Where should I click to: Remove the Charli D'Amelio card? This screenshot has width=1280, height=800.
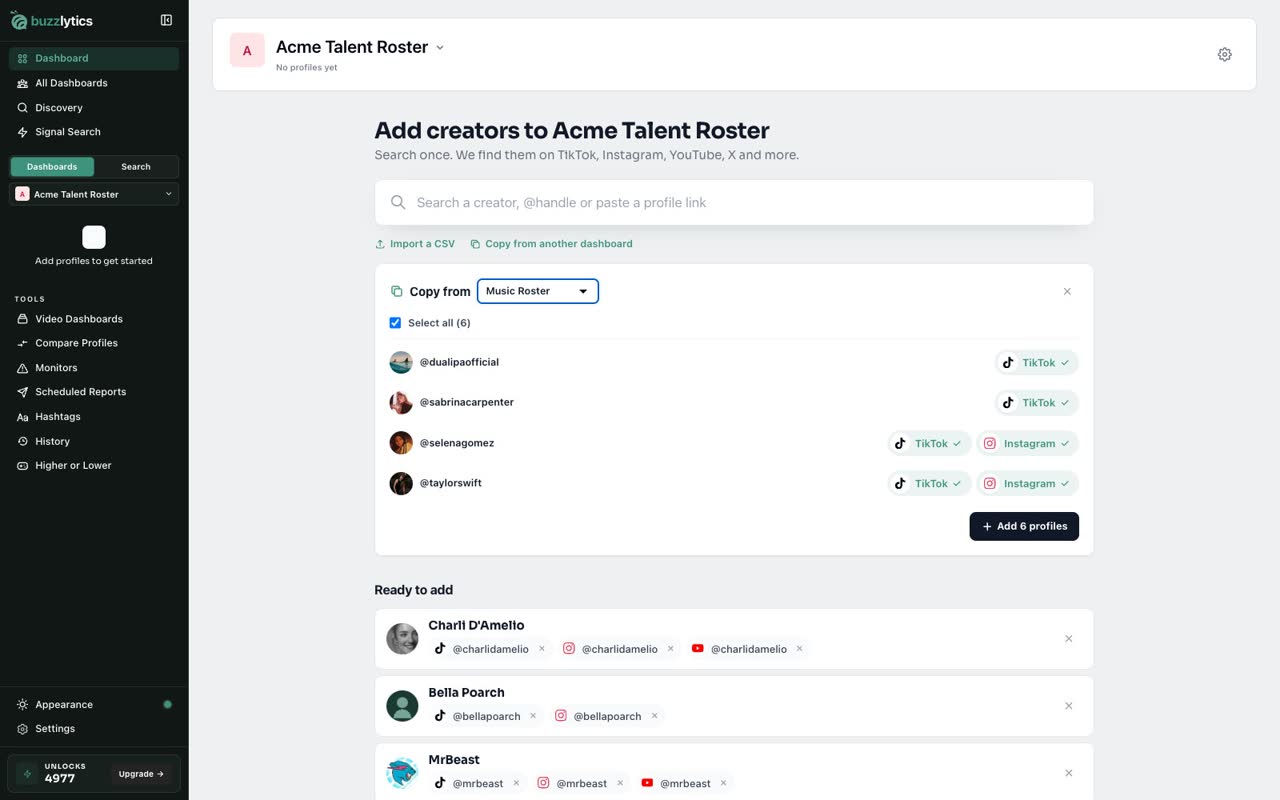[1068, 639]
